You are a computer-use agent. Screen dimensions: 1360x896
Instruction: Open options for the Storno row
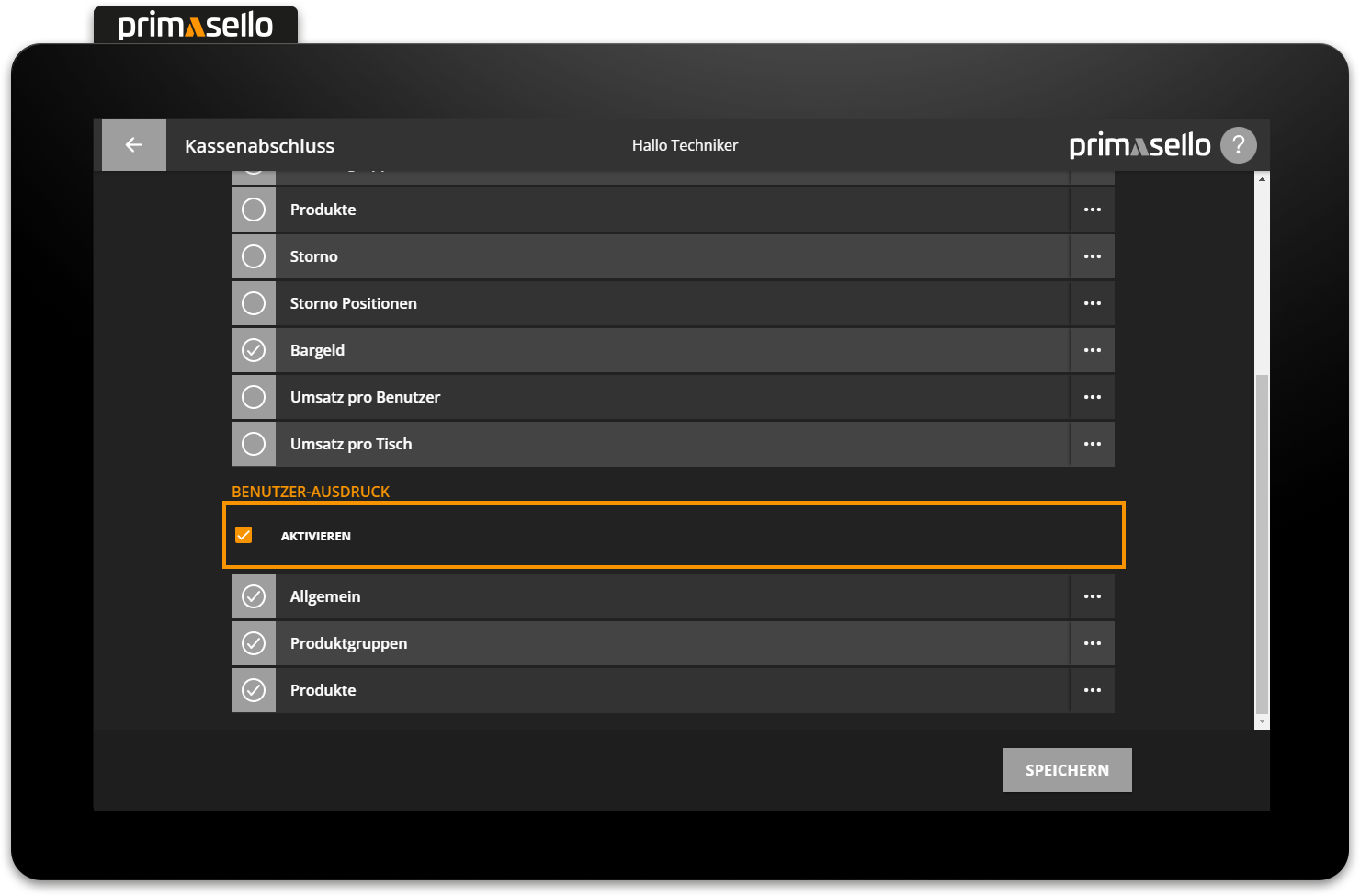[1092, 255]
